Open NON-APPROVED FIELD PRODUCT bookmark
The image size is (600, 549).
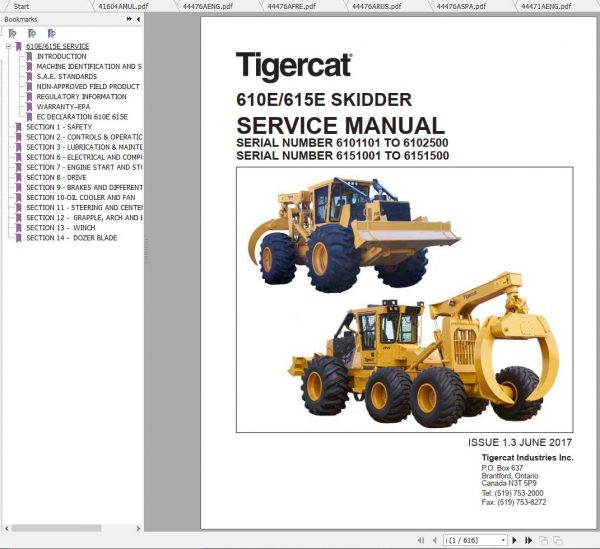tap(88, 86)
